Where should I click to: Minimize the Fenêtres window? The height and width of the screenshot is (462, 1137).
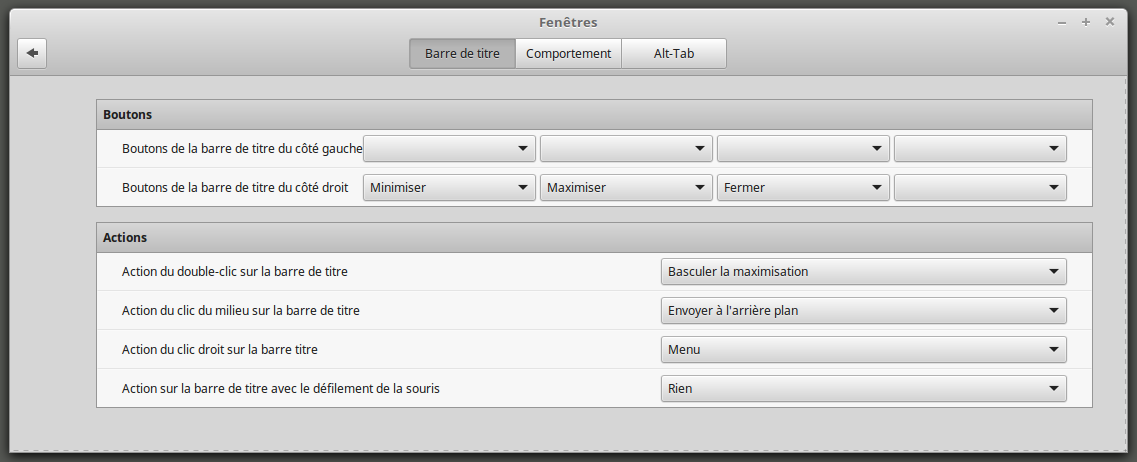click(1062, 22)
